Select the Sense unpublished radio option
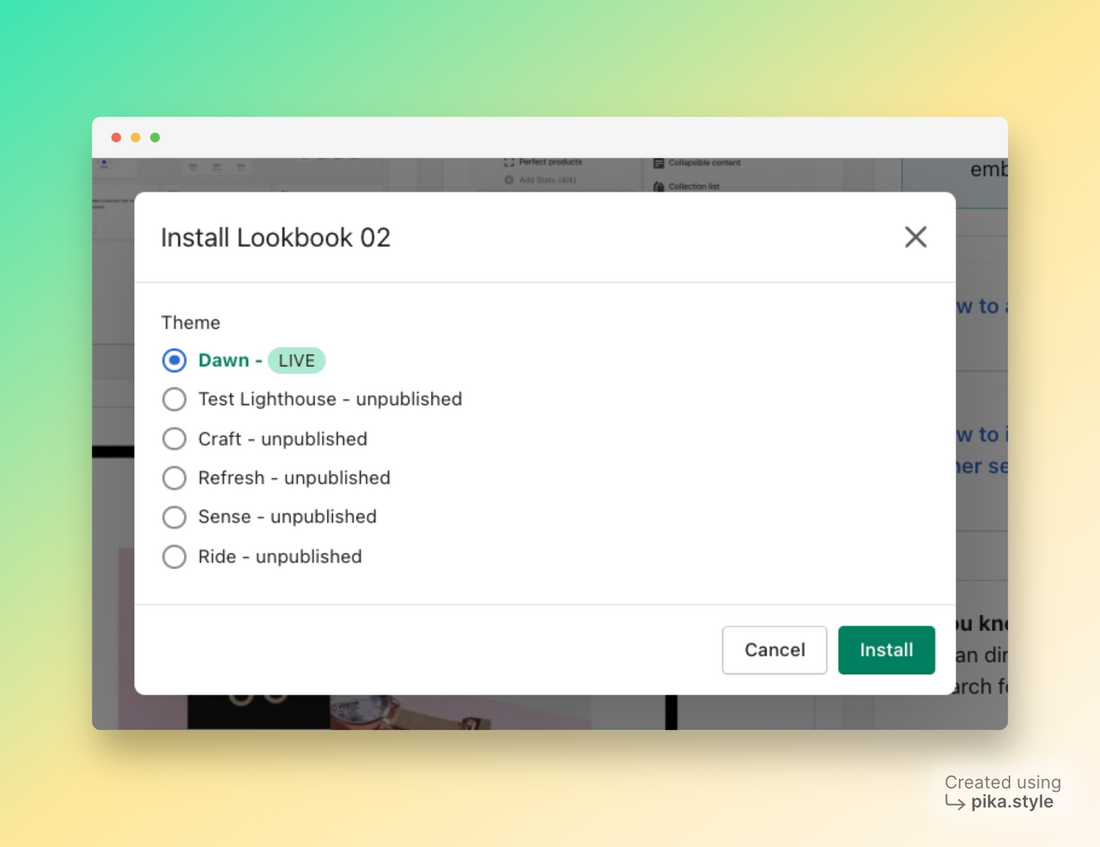 click(174, 517)
